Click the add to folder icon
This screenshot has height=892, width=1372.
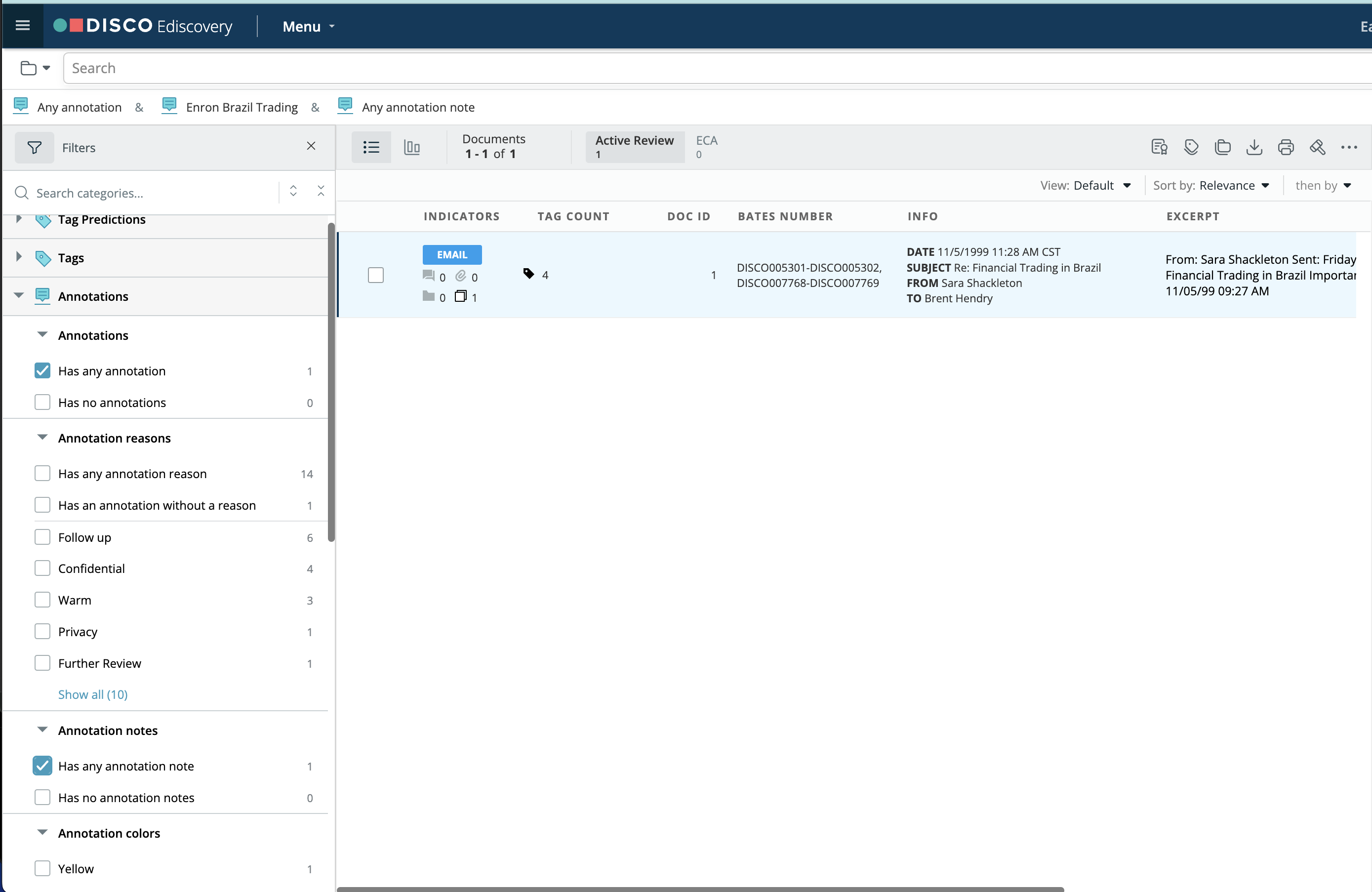pyautogui.click(x=1223, y=147)
